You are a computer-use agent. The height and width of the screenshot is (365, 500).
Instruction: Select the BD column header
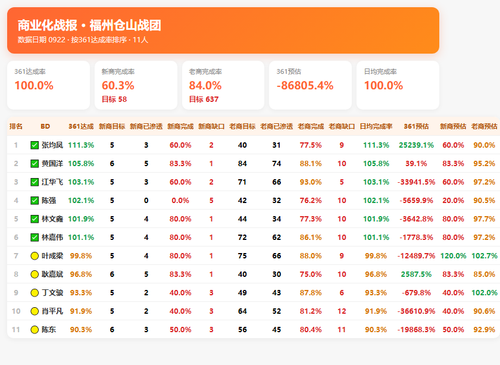45,126
